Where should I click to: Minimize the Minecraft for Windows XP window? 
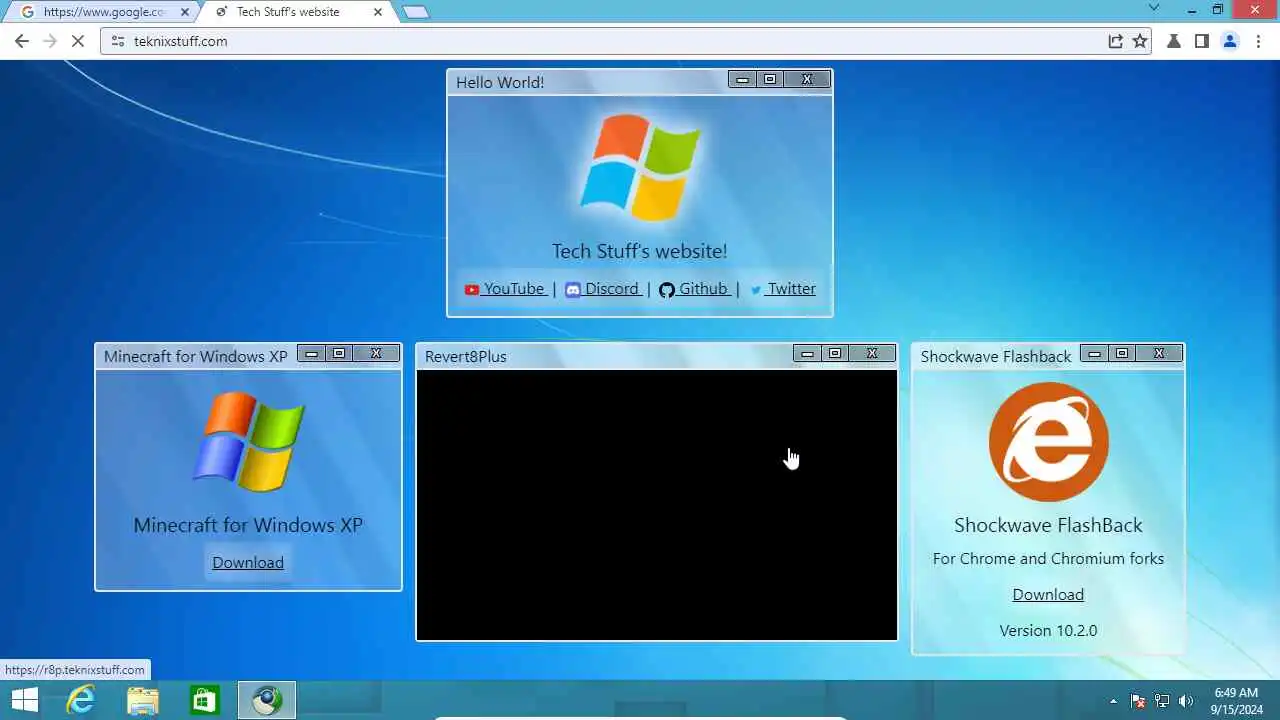click(x=311, y=353)
